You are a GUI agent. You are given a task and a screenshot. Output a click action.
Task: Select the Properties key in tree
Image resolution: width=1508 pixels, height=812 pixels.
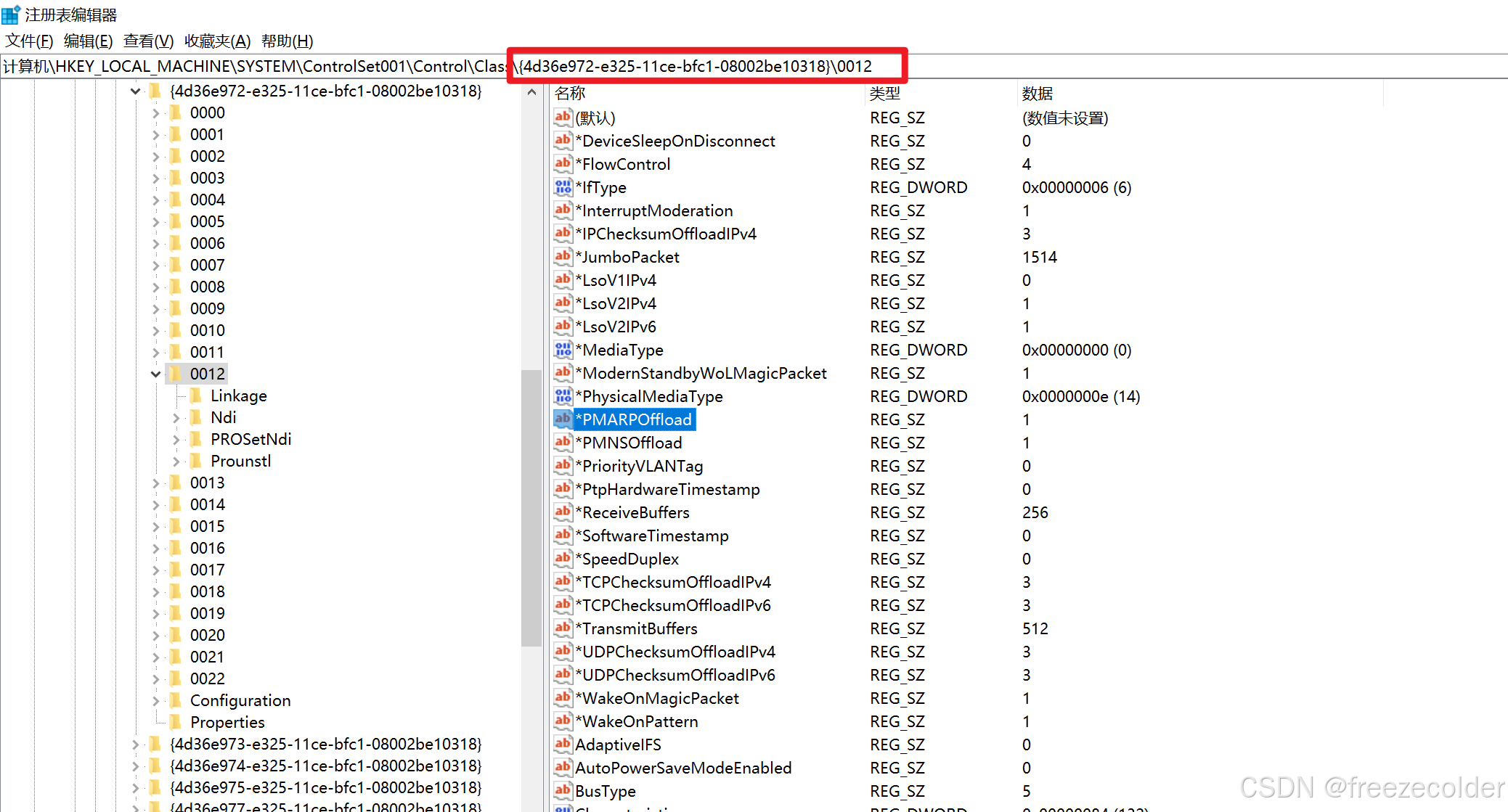[x=227, y=722]
